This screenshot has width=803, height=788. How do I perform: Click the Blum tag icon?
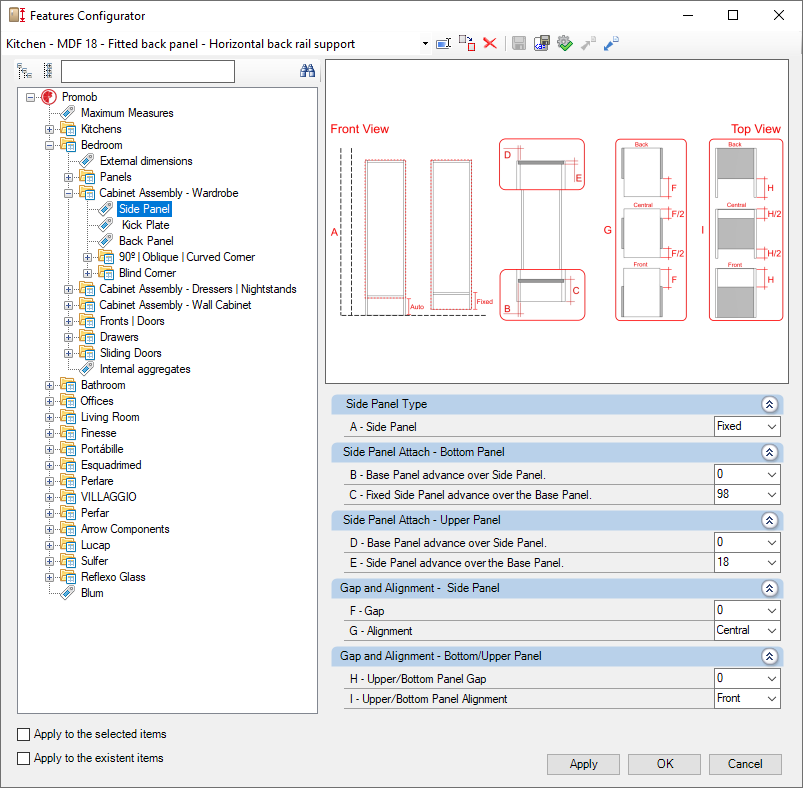point(68,593)
